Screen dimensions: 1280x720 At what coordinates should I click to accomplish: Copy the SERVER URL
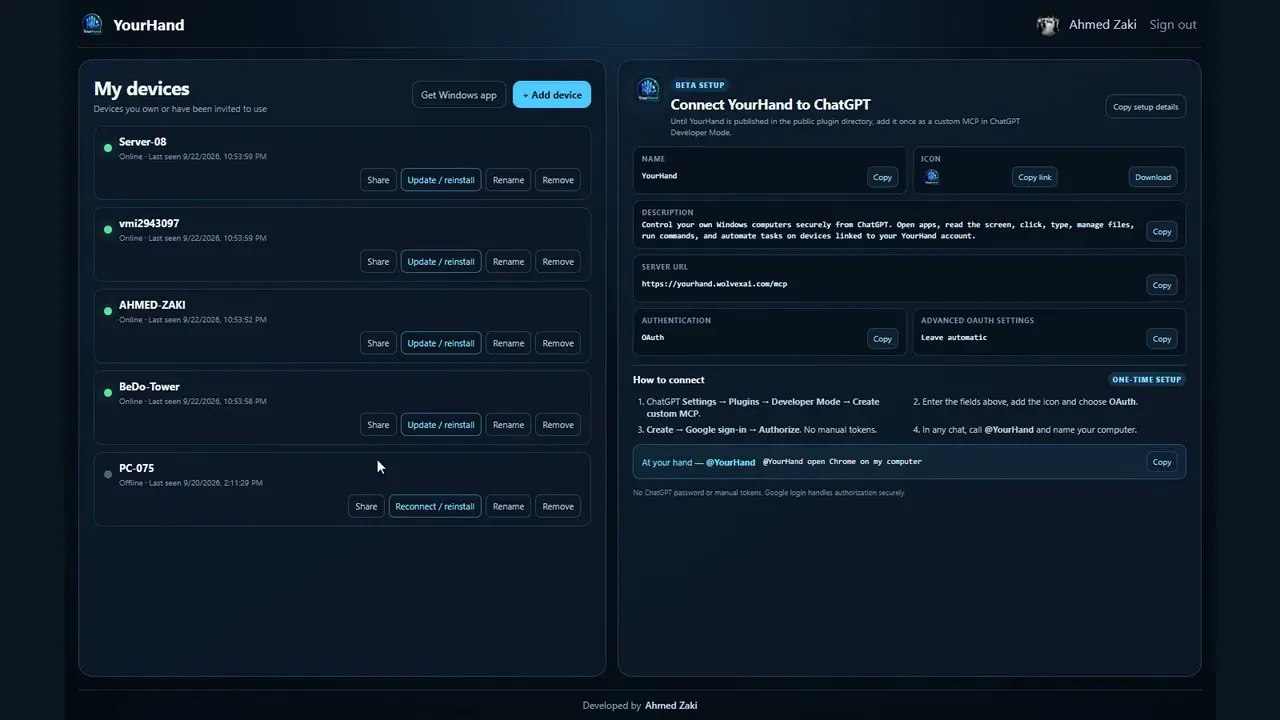pos(1161,285)
